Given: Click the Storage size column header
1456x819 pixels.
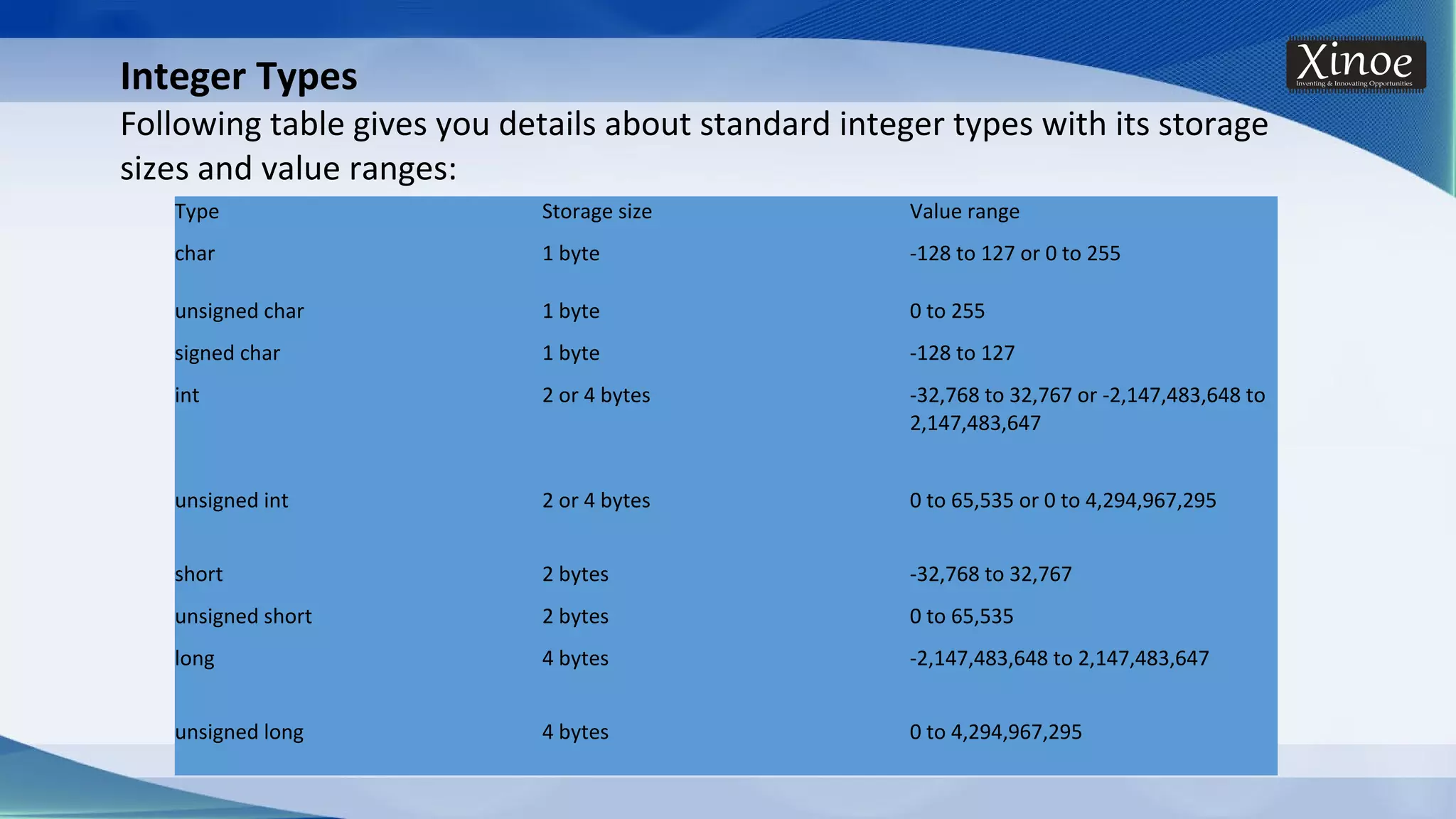Looking at the screenshot, I should (x=596, y=211).
